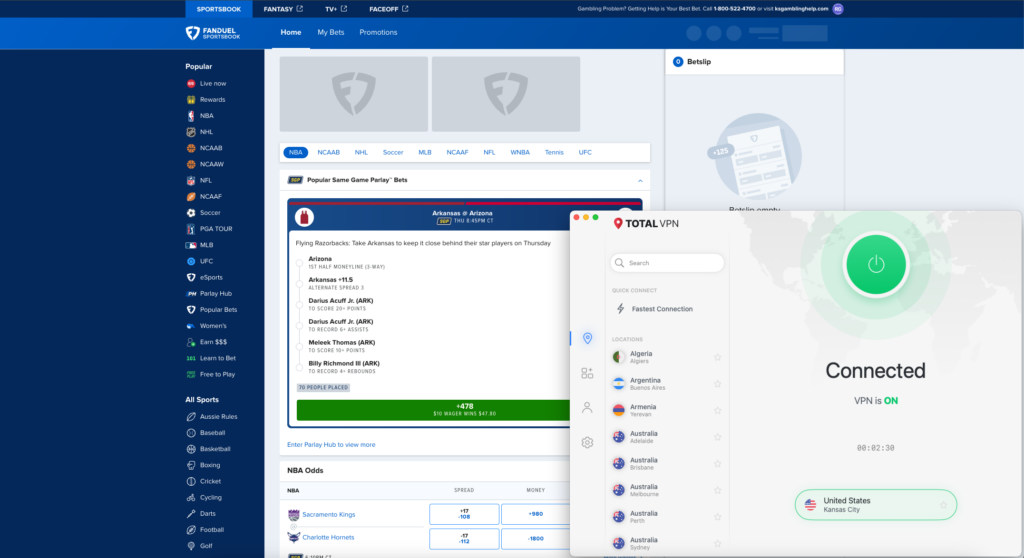The width and height of the screenshot is (1024, 558).
Task: Favorite the Australia Perth location star
Action: pyautogui.click(x=717, y=517)
